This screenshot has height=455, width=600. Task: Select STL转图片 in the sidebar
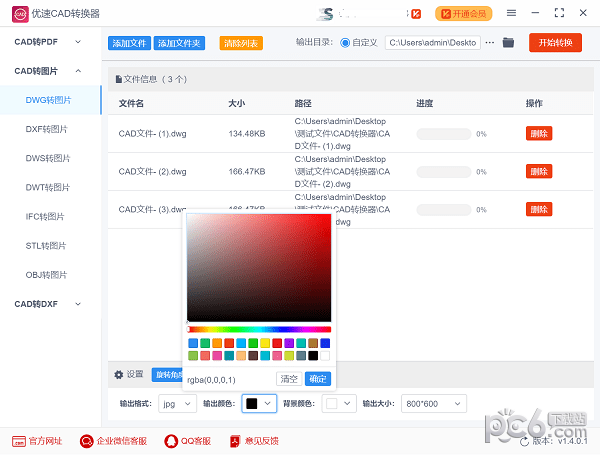(x=47, y=245)
